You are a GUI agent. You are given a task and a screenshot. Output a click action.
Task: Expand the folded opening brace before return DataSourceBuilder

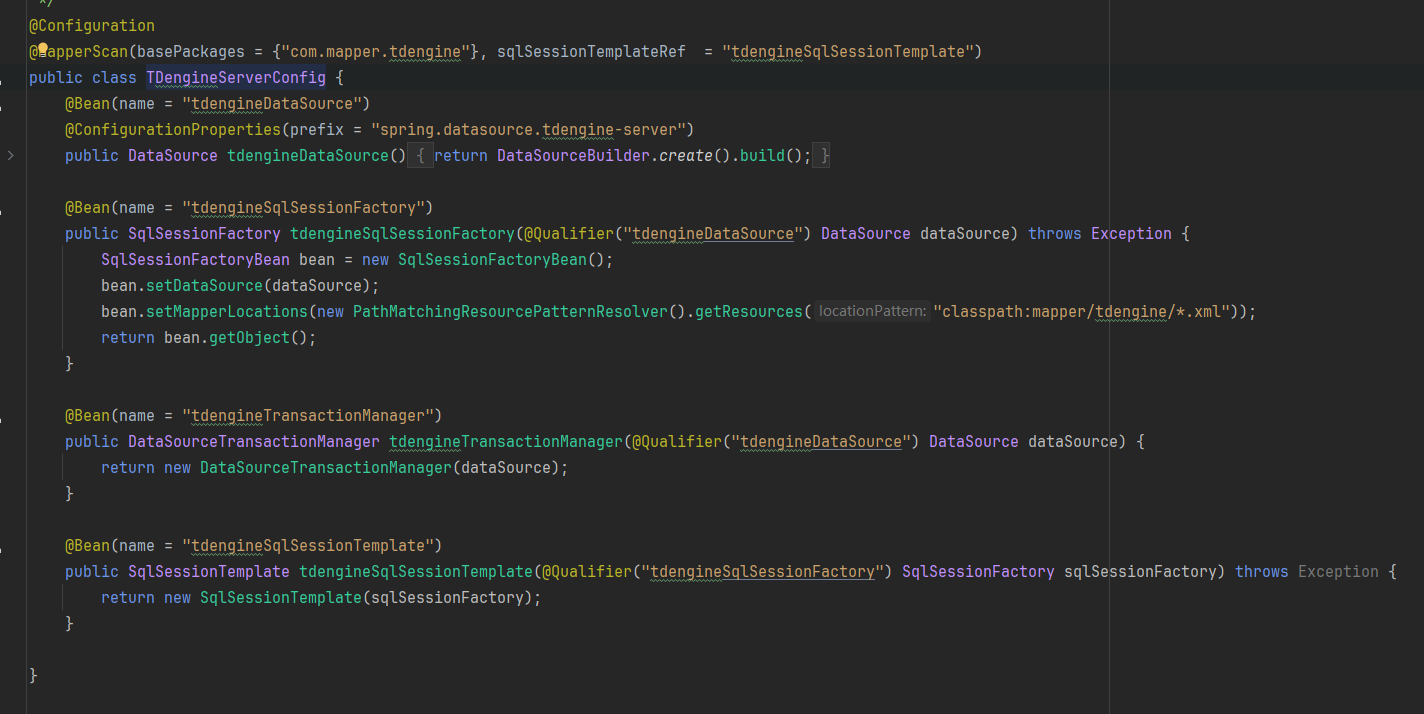tap(422, 156)
